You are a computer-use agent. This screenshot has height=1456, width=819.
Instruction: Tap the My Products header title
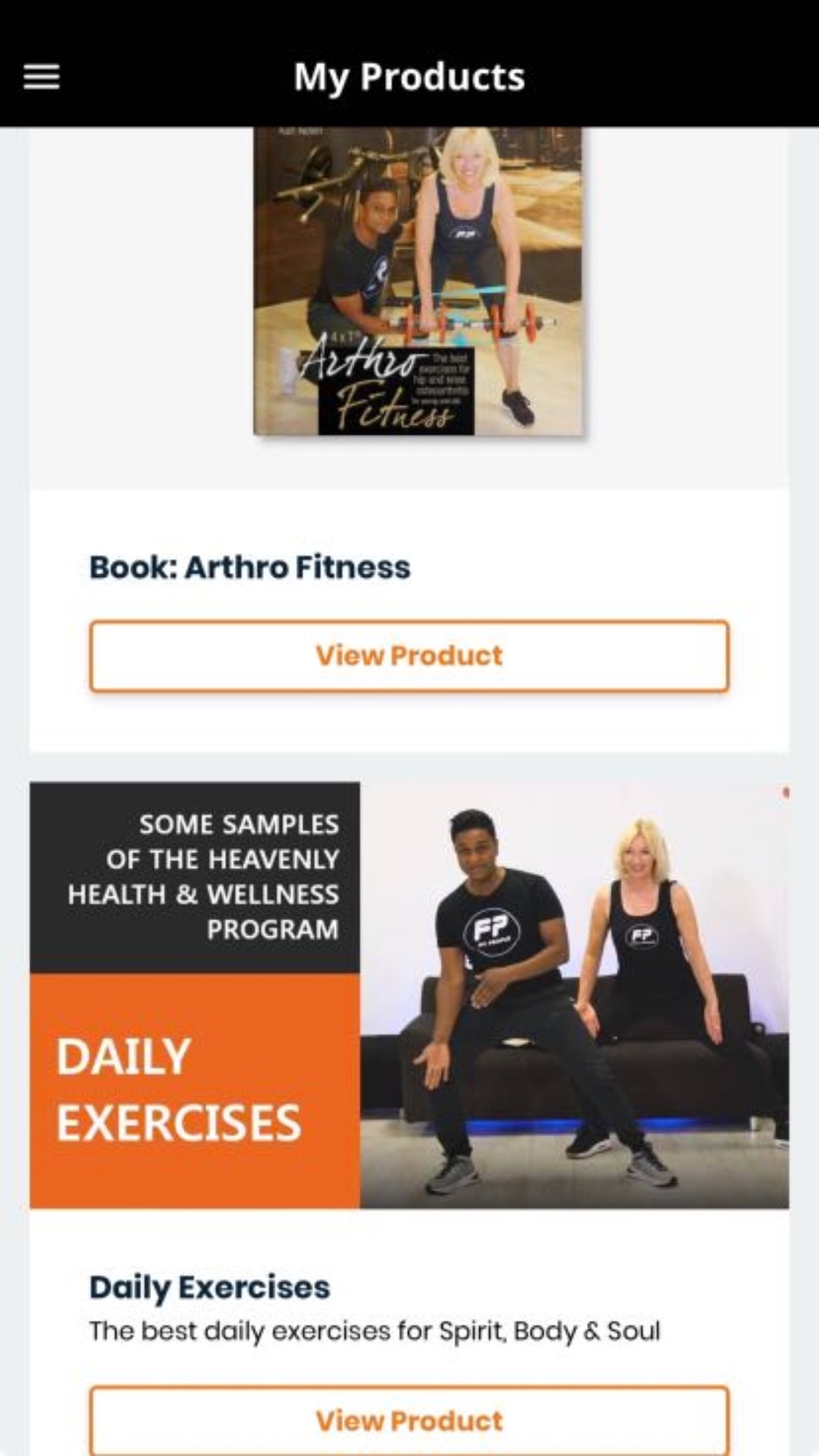pos(409,77)
